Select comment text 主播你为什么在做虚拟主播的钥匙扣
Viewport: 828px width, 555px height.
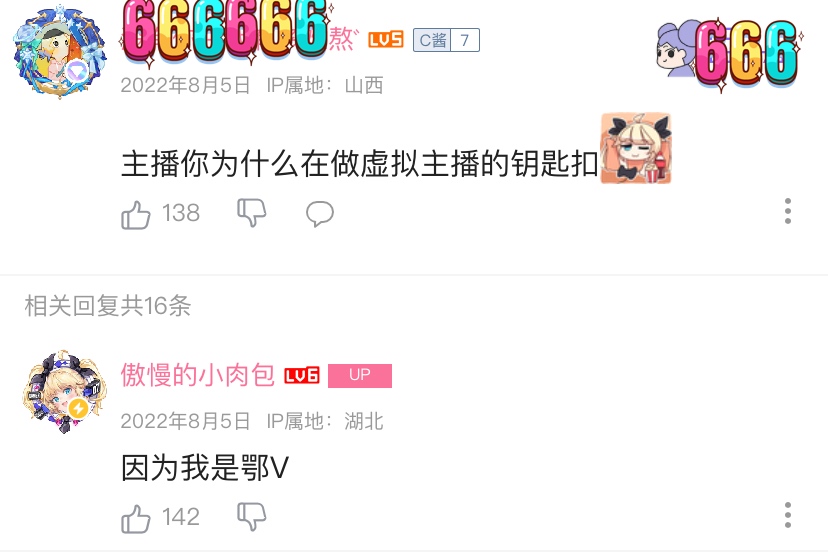pos(359,163)
